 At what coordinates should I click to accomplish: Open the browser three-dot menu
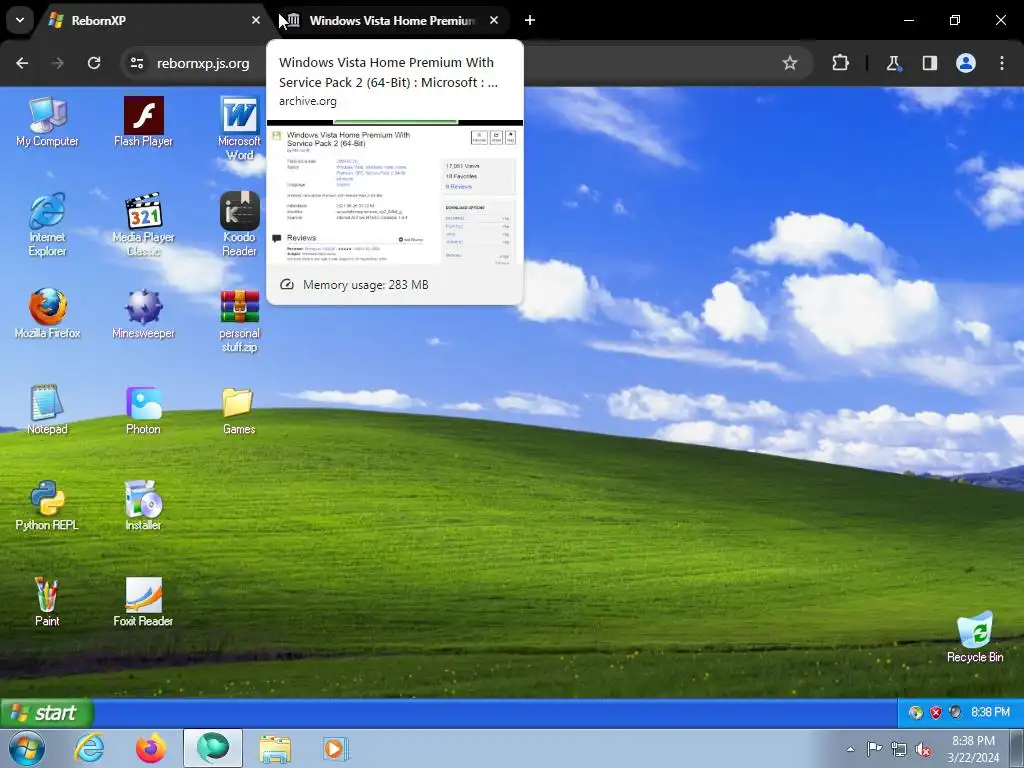(1002, 63)
